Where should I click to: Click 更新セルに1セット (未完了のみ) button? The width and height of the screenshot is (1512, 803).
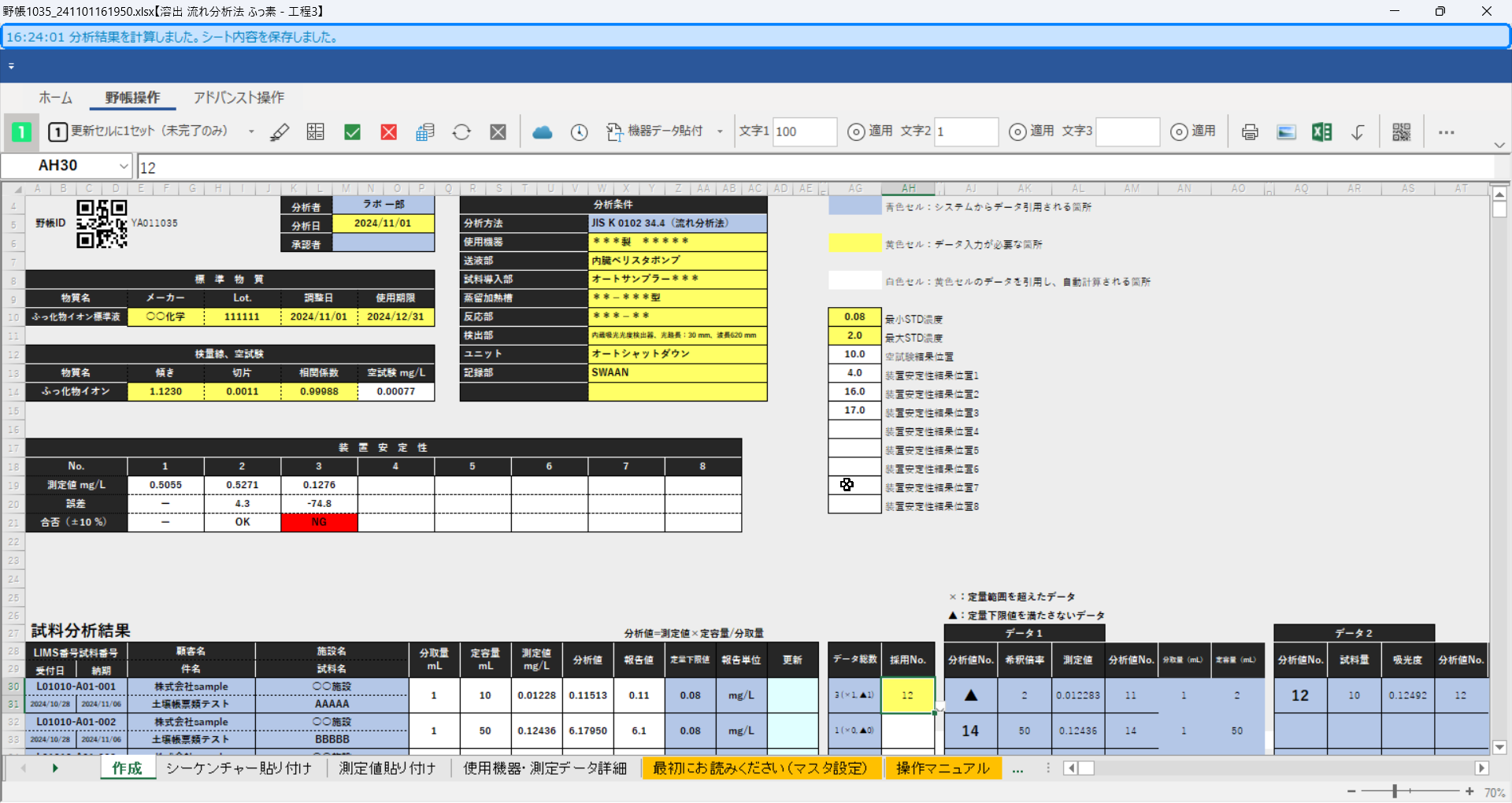[x=139, y=131]
